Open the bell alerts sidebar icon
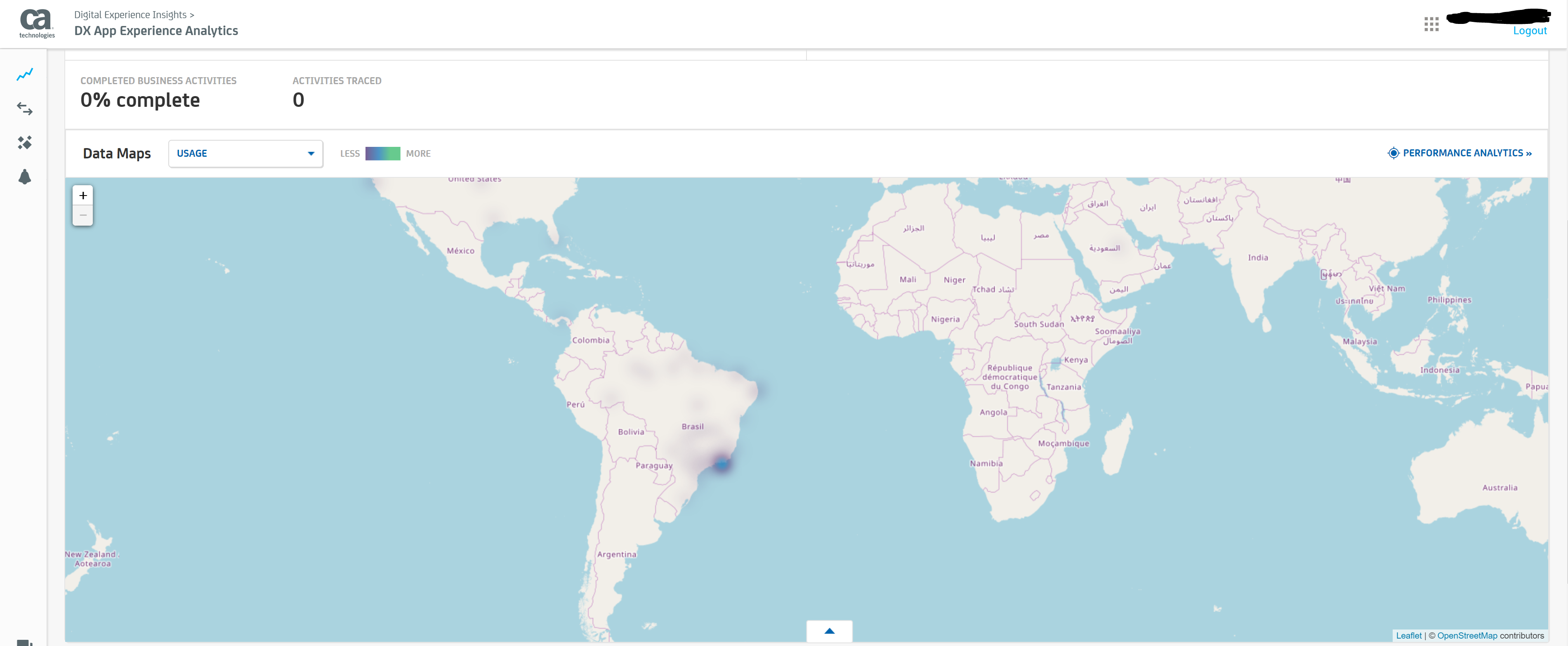Screen dimensions: 1568x646 click(24, 177)
